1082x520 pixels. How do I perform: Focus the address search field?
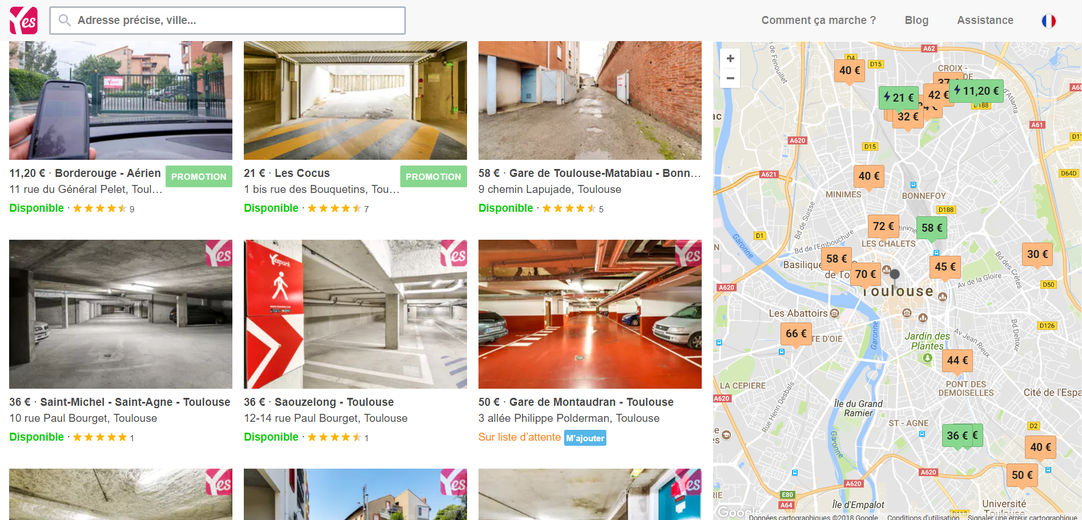[228, 21]
